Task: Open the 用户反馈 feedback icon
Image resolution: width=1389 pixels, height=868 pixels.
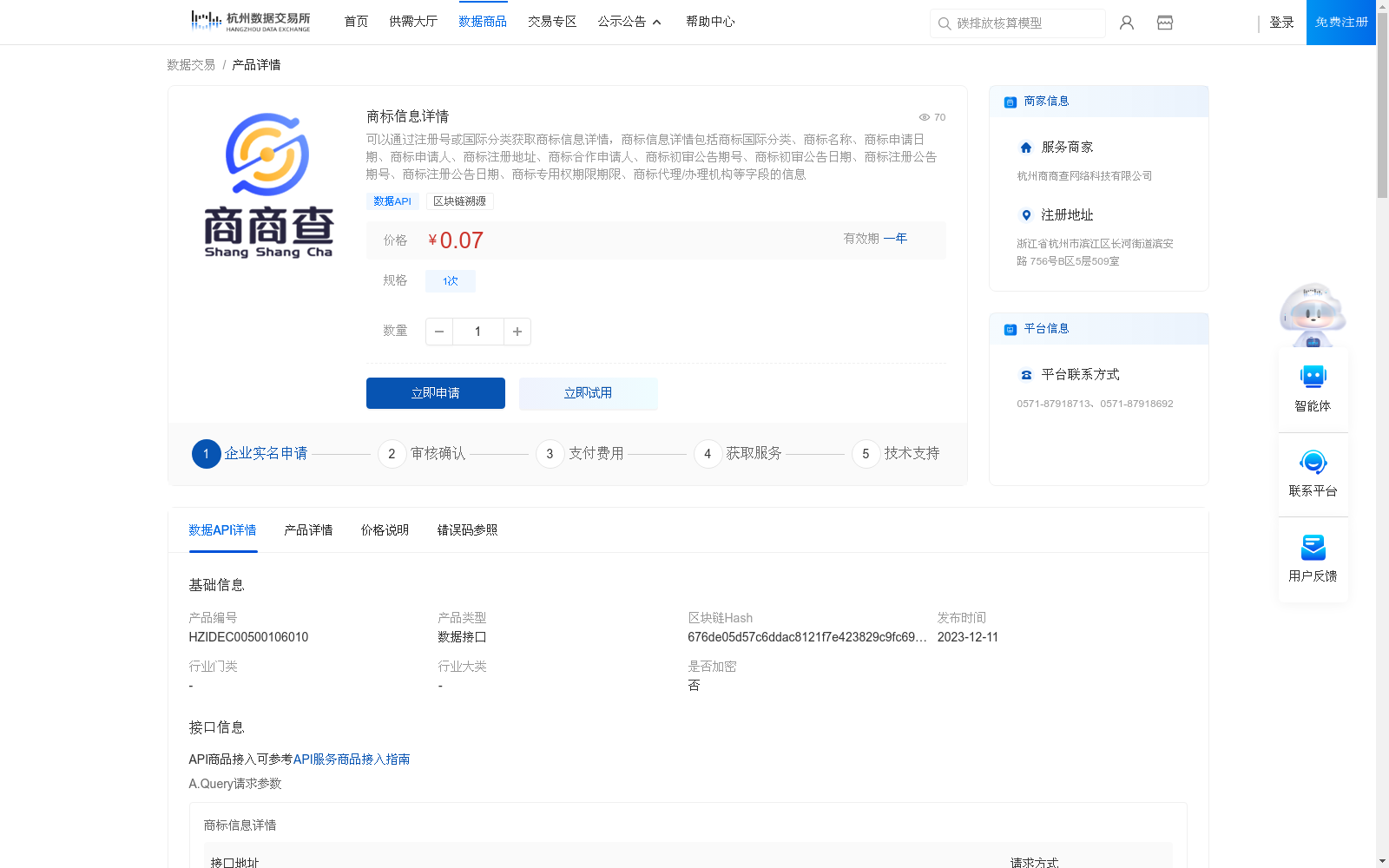Action: click(1313, 547)
